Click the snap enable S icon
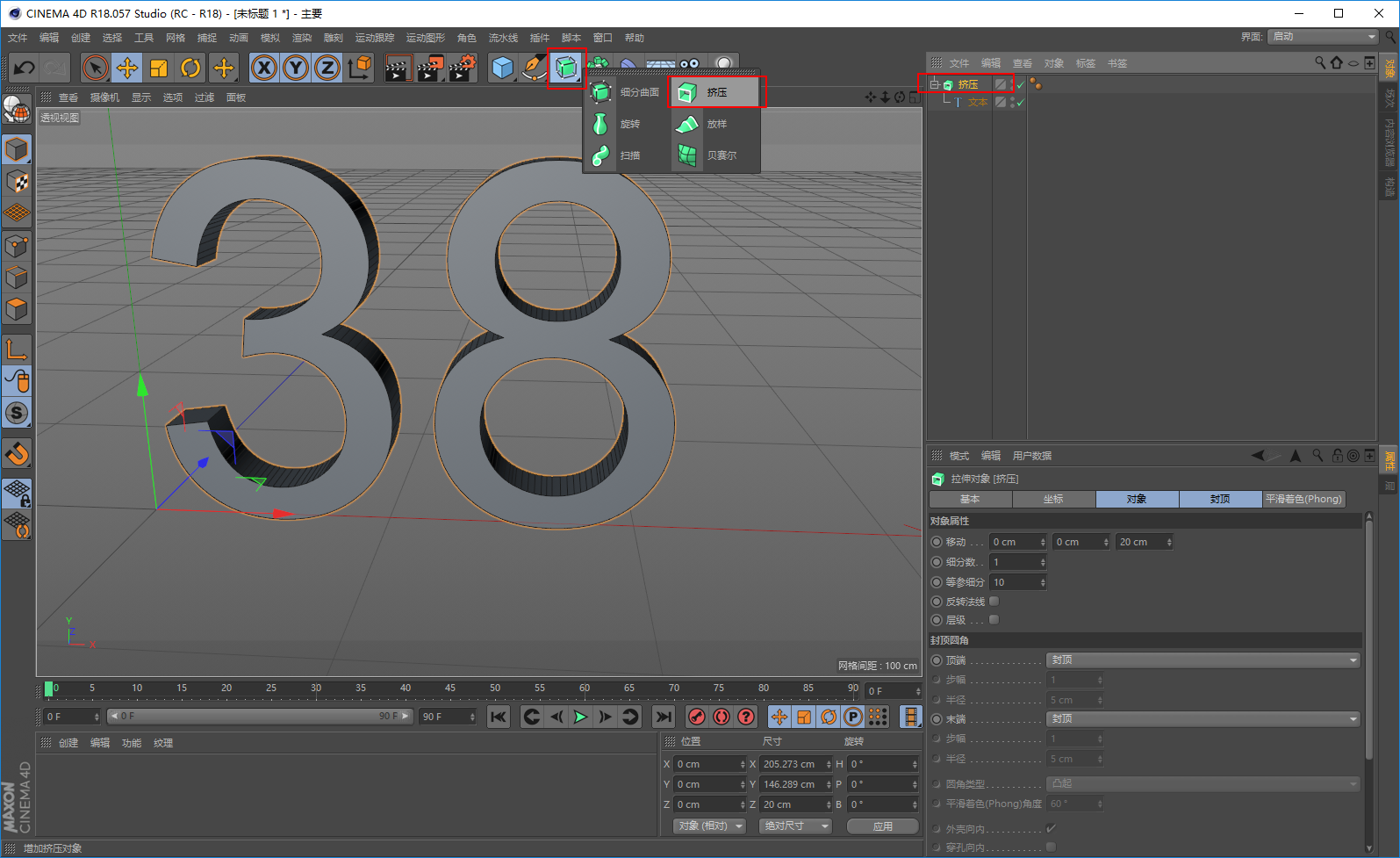This screenshot has height=858, width=1400. point(17,413)
